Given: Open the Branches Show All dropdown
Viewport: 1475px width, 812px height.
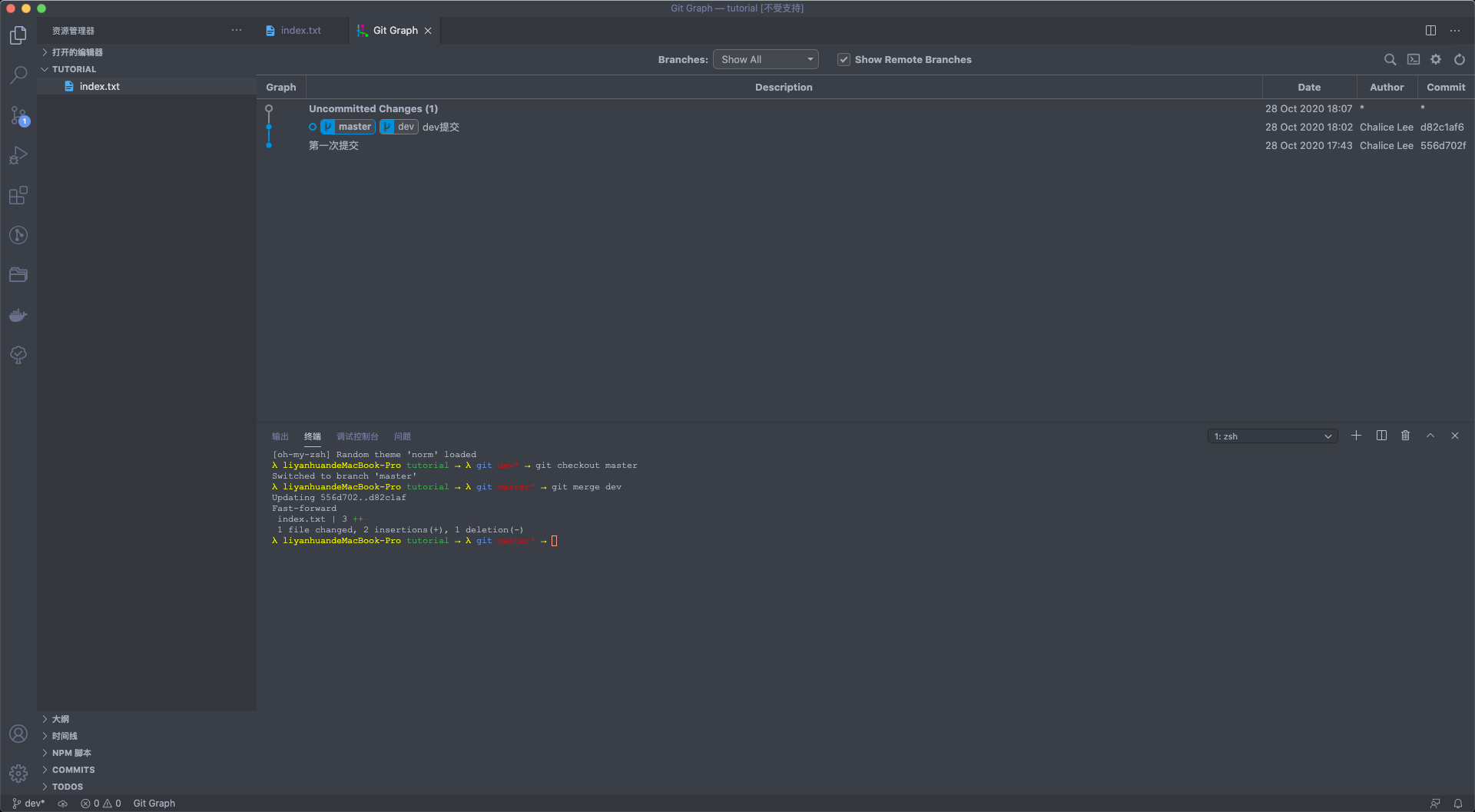Looking at the screenshot, I should tap(765, 60).
